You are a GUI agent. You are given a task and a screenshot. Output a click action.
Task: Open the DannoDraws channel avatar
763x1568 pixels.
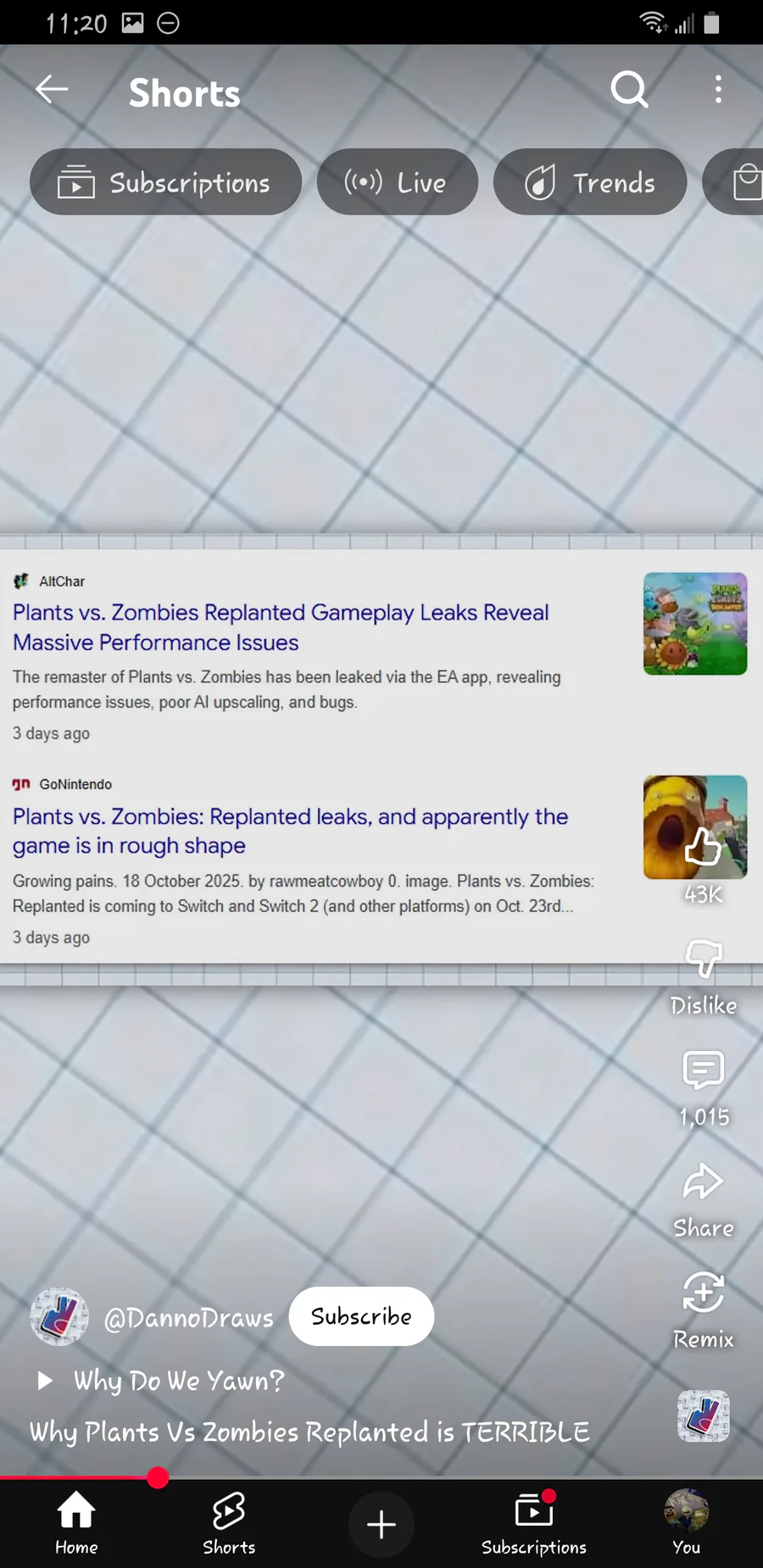point(59,1316)
